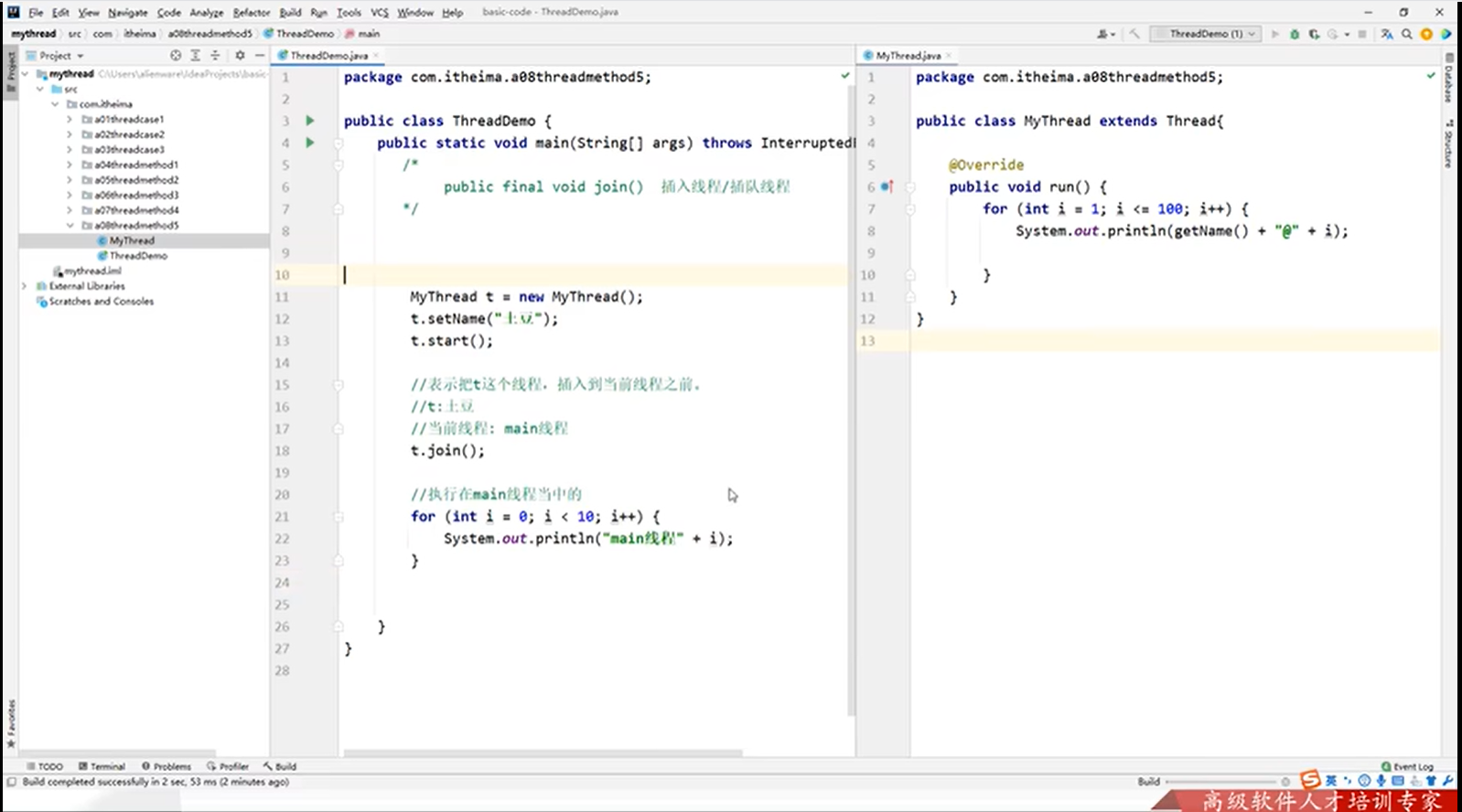
Task: Click a08threadmethod5 in the breadcrumb bar
Action: (x=210, y=34)
